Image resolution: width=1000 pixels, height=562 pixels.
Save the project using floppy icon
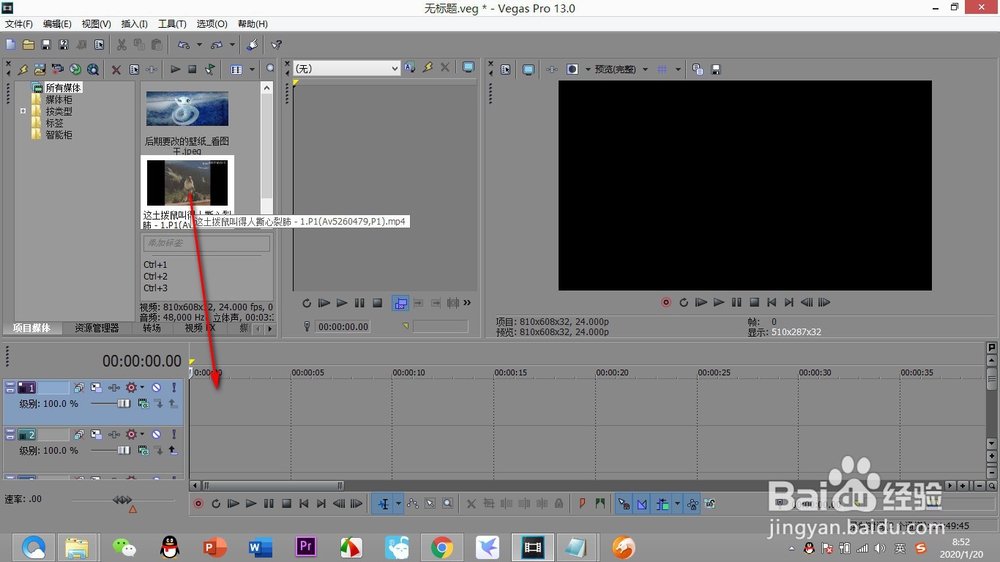(x=46, y=45)
